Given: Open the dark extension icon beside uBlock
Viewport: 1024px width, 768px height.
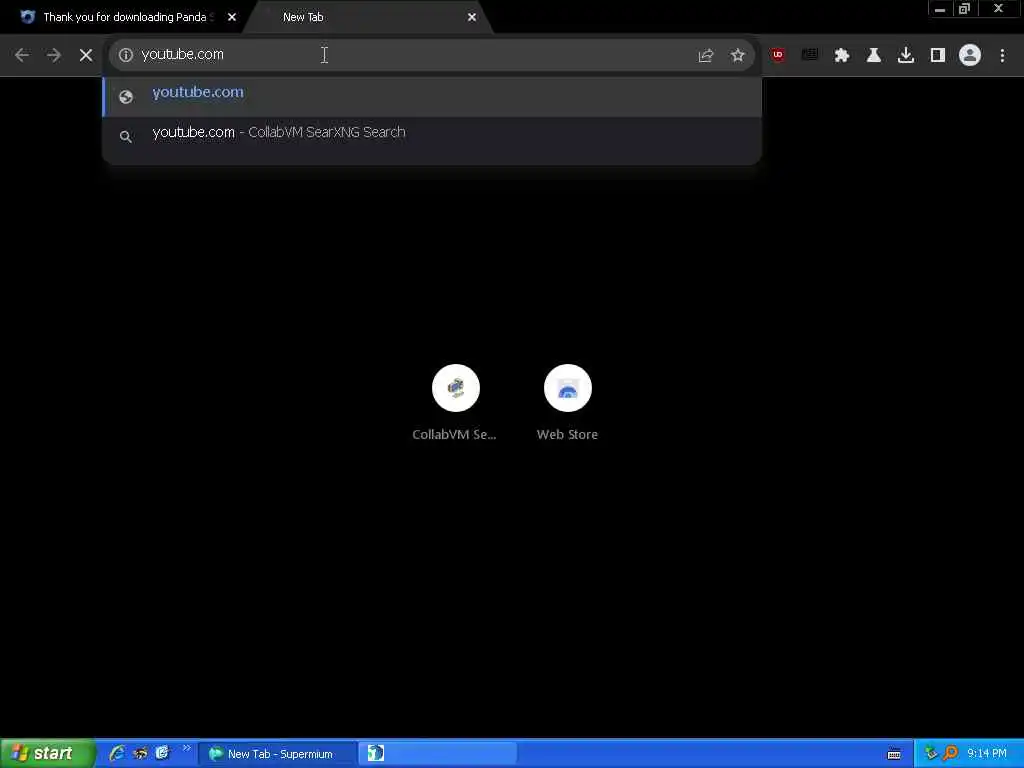Looking at the screenshot, I should coord(810,56).
